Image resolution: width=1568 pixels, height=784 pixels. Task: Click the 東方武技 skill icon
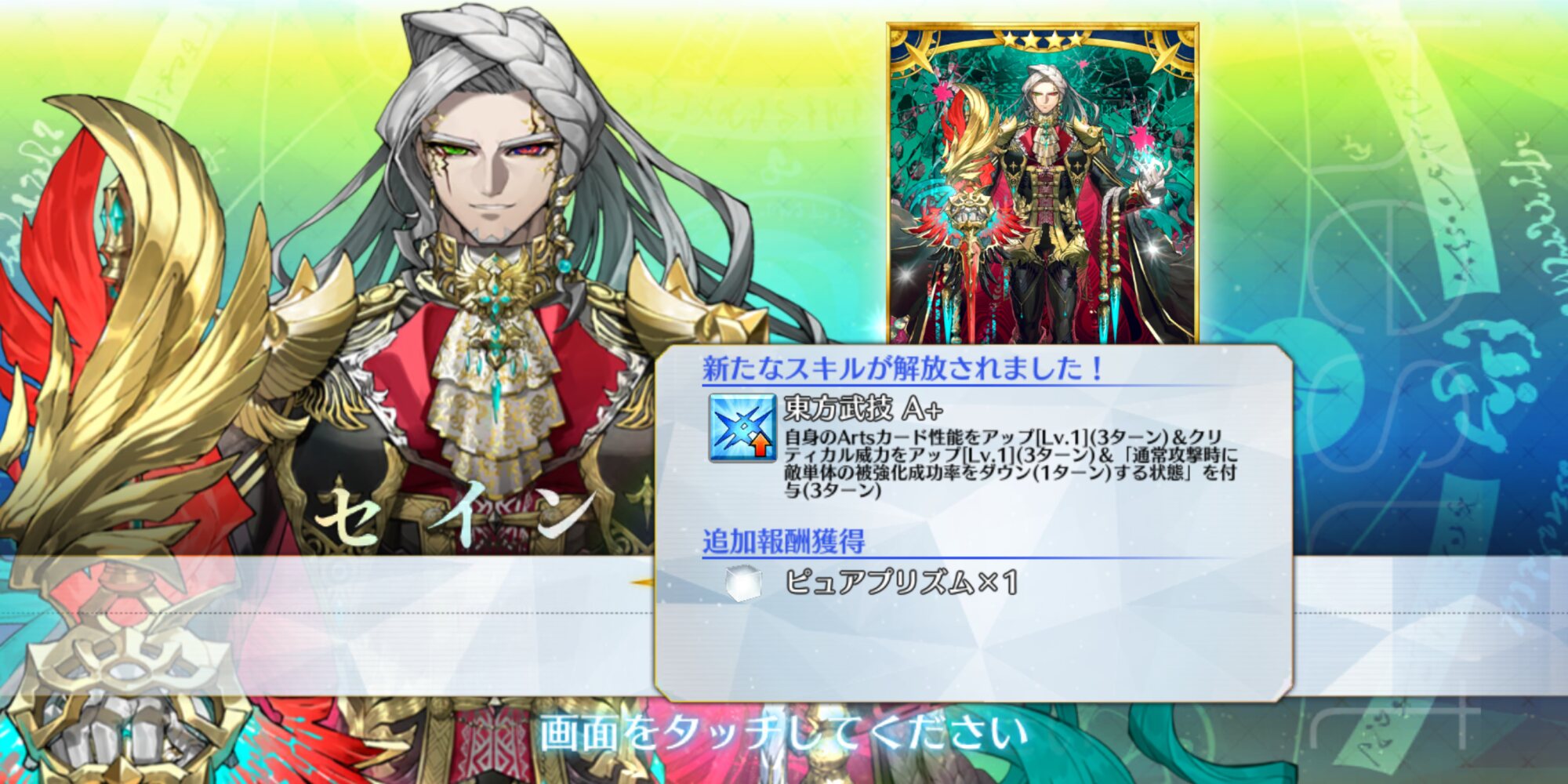coord(742,428)
